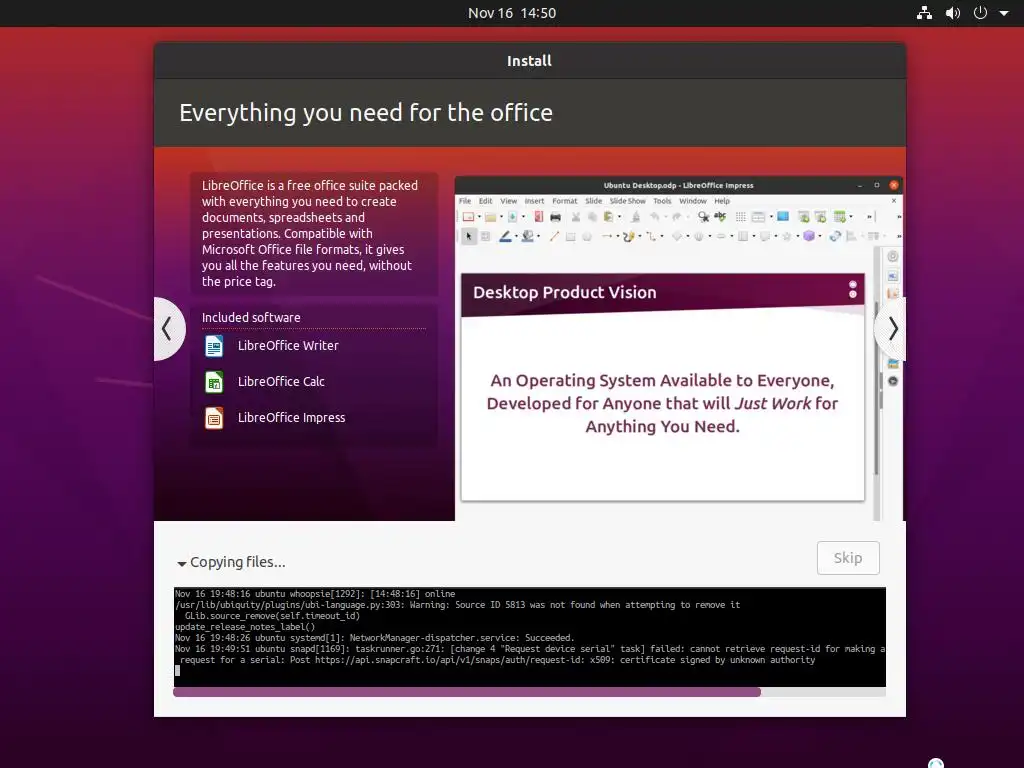Click the Print icon in Impress toolbar
This screenshot has width=1024, height=768.
(x=556, y=217)
